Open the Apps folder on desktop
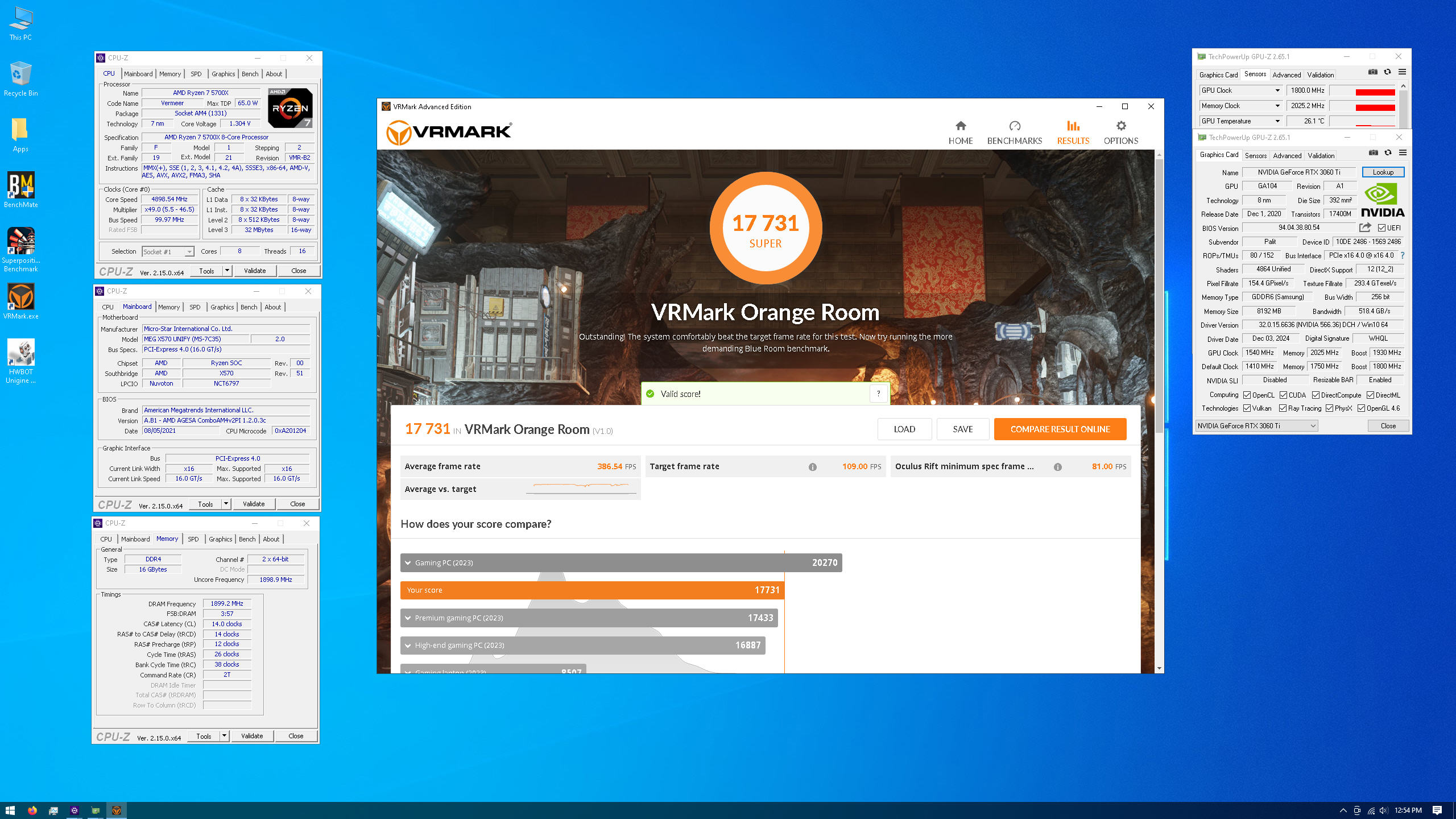The width and height of the screenshot is (1456, 819). [x=20, y=135]
